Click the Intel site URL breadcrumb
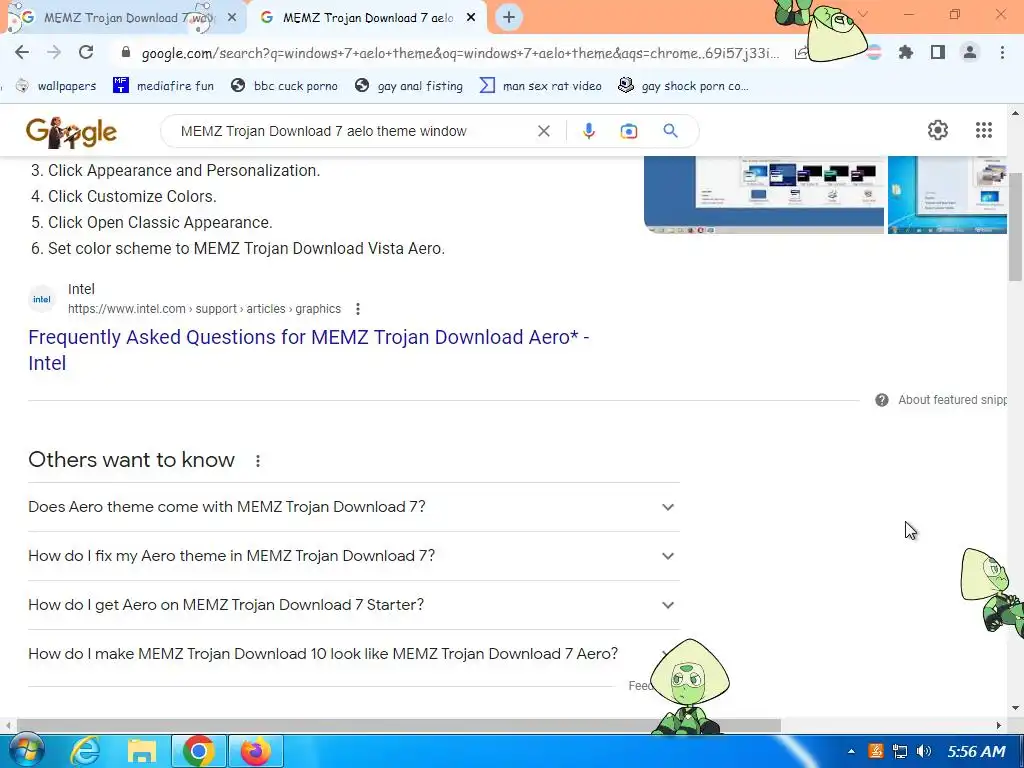1024x768 pixels. 204,309
